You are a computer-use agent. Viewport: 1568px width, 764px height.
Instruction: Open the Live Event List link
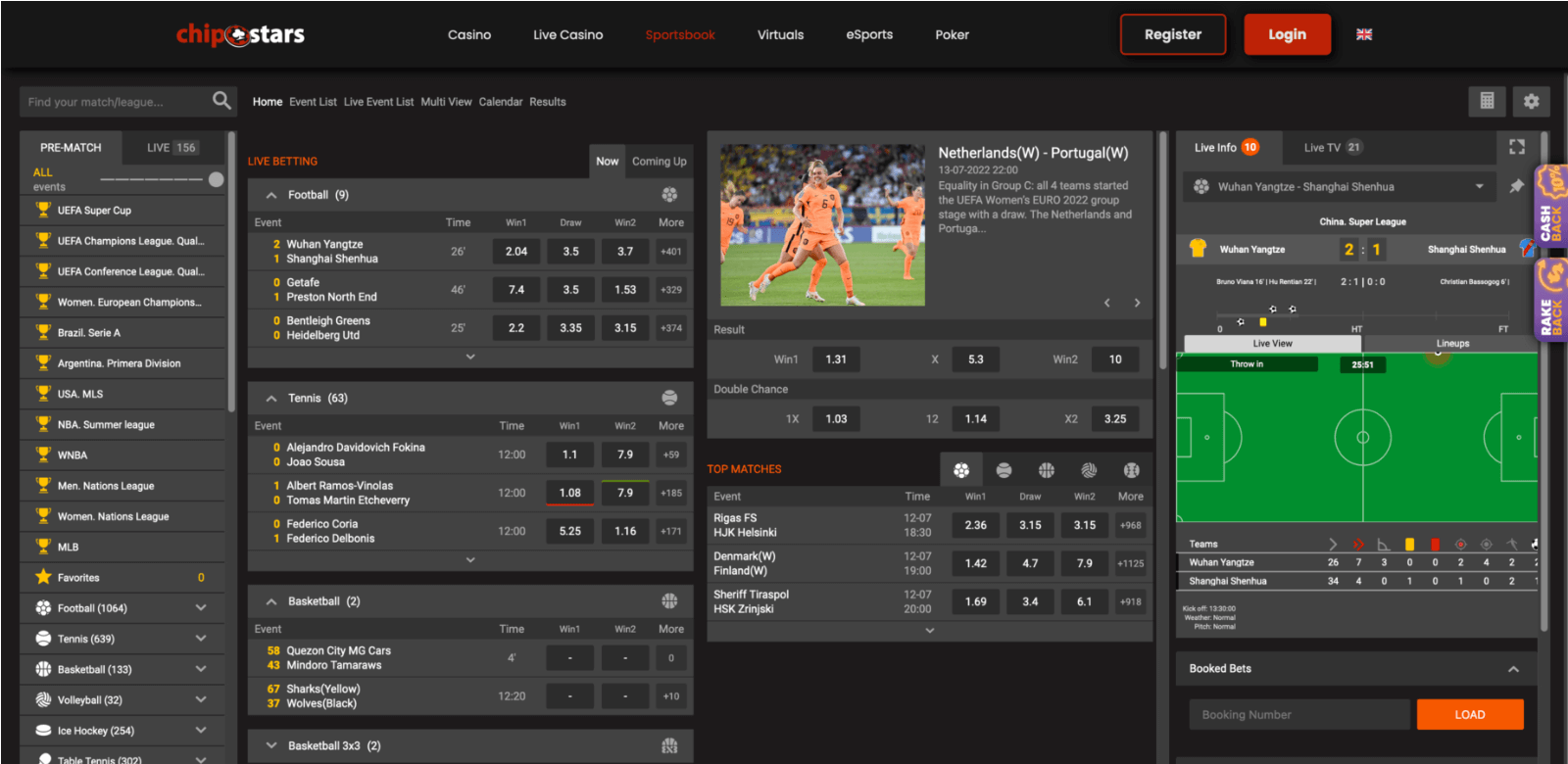coord(378,102)
